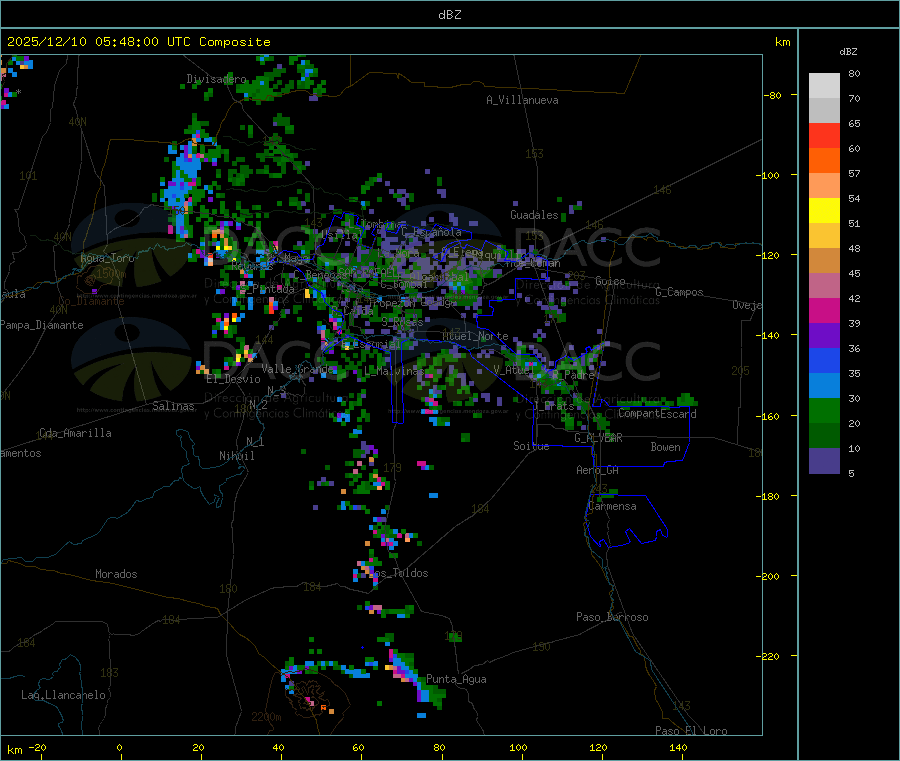Click the 0 km bottom axis tick
The height and width of the screenshot is (761, 900).
coord(119,747)
